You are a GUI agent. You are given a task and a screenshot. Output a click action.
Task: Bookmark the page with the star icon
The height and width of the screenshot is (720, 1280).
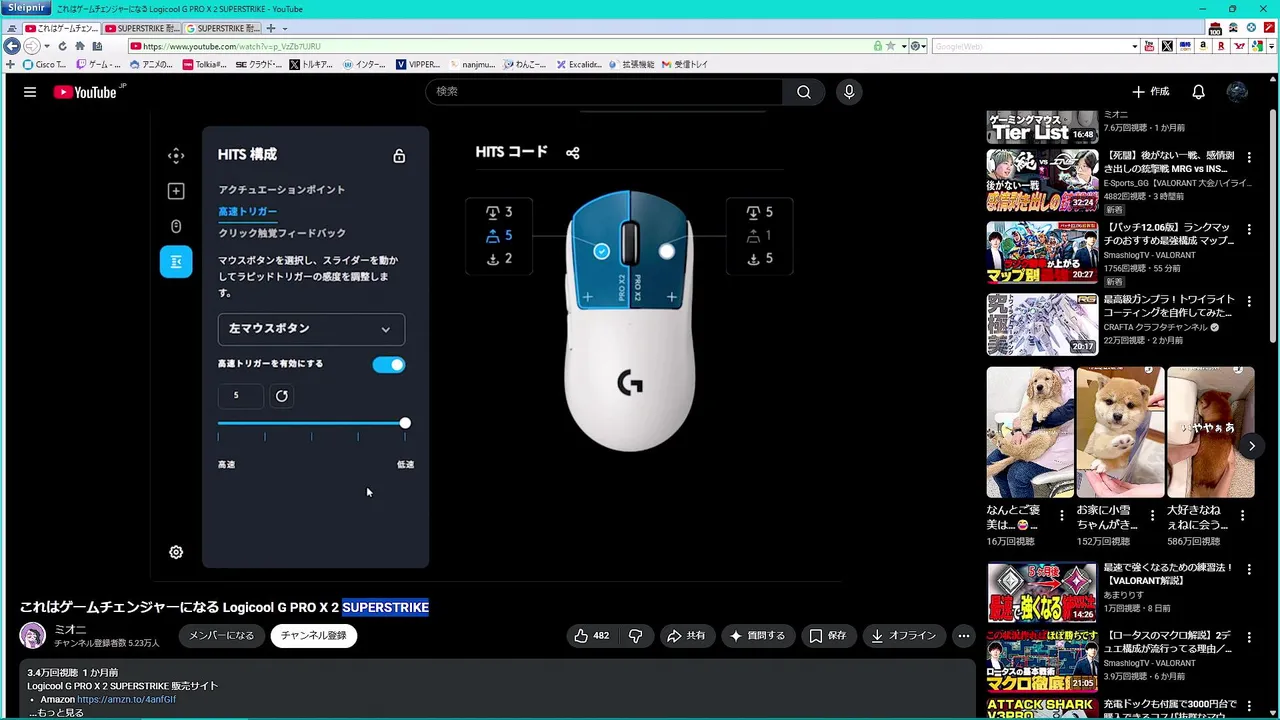pyautogui.click(x=890, y=46)
